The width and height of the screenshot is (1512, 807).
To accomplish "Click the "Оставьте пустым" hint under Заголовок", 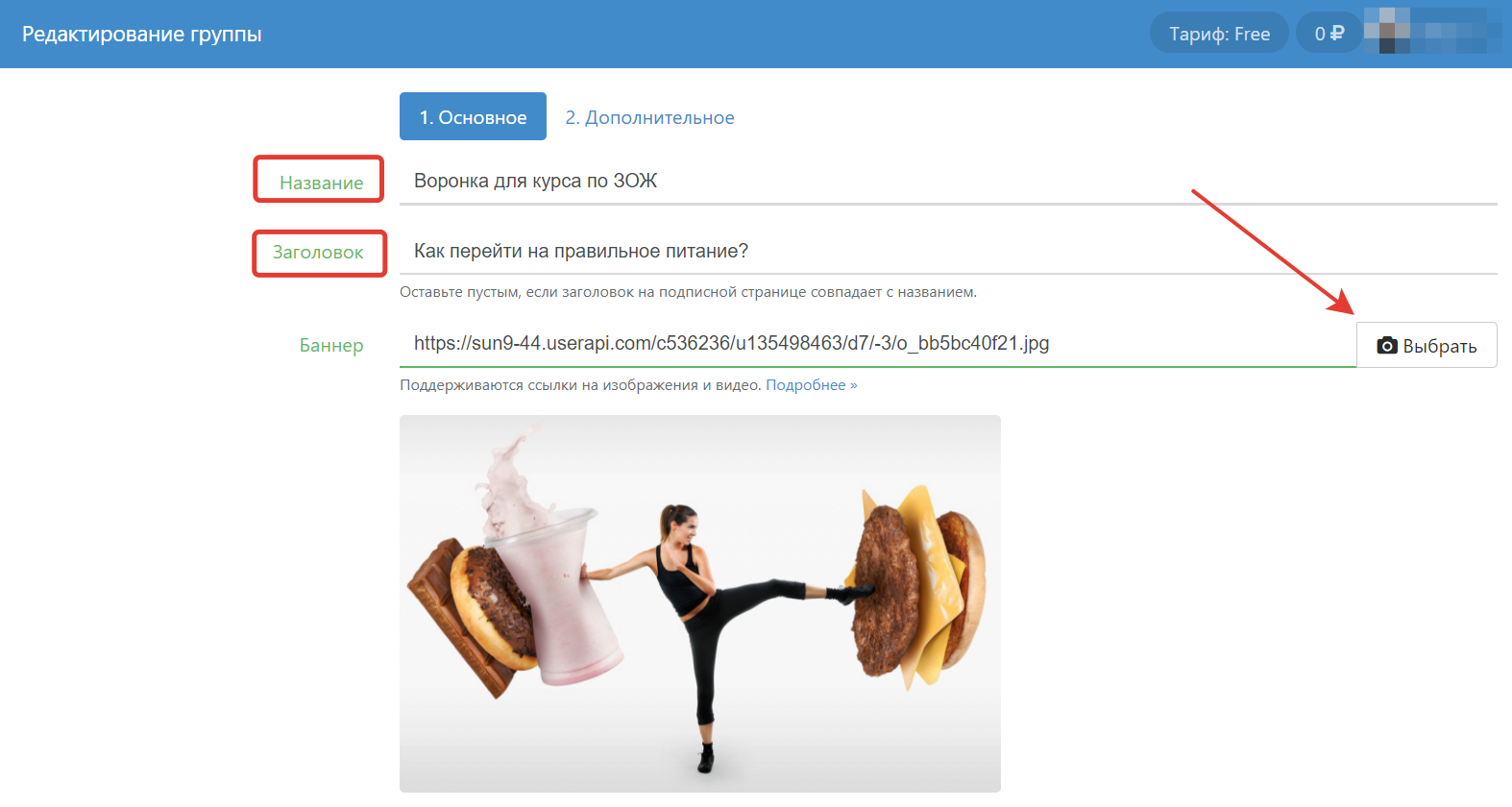I will [x=688, y=292].
